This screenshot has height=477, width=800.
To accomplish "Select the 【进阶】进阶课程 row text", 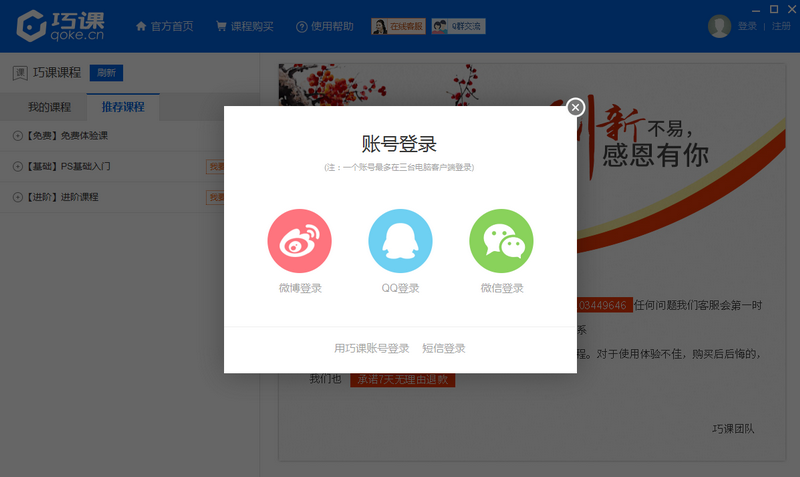I will (x=62, y=197).
